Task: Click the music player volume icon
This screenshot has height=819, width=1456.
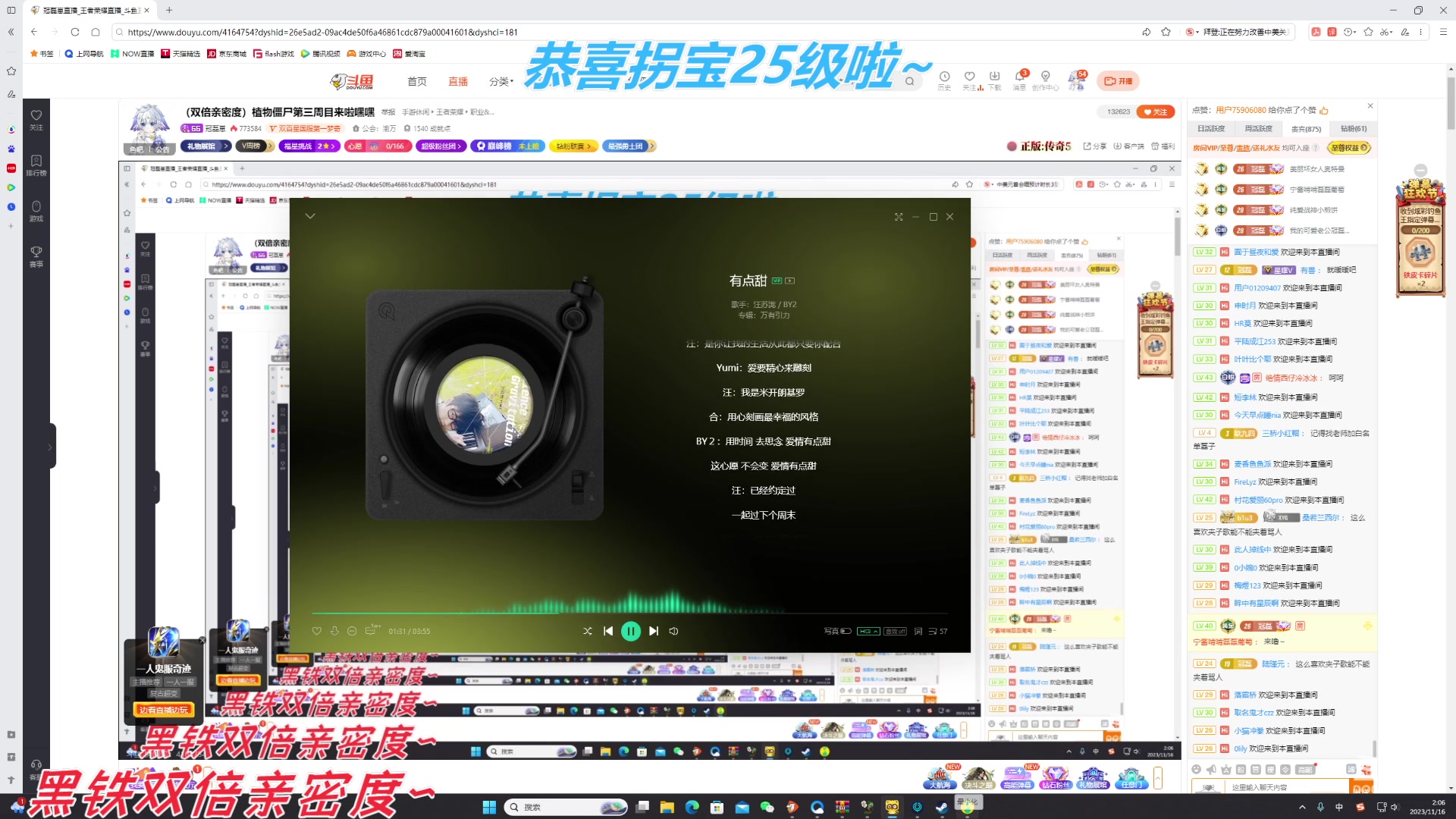Action: tap(673, 631)
